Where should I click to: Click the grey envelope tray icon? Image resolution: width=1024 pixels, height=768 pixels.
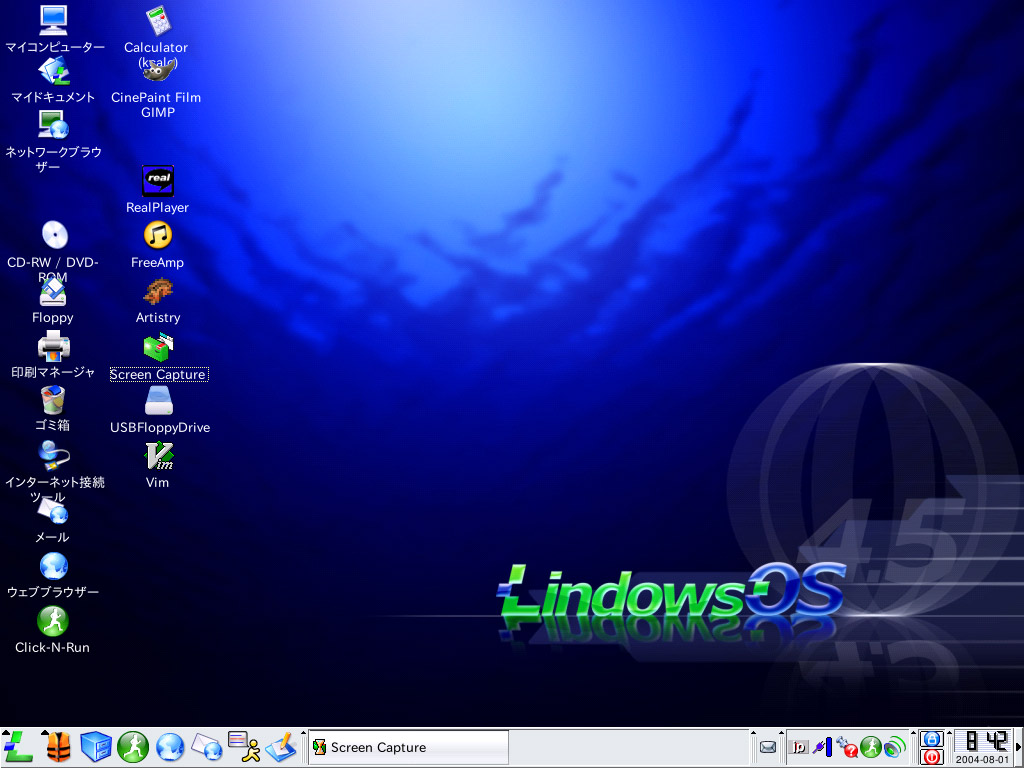768,746
